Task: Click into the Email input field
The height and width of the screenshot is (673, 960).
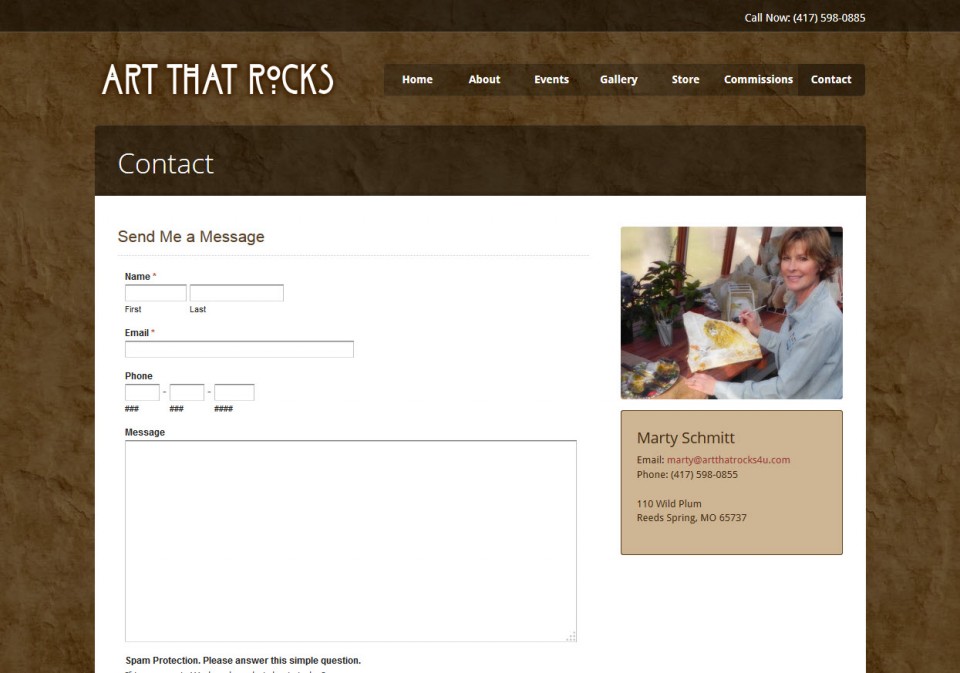Action: click(x=239, y=349)
